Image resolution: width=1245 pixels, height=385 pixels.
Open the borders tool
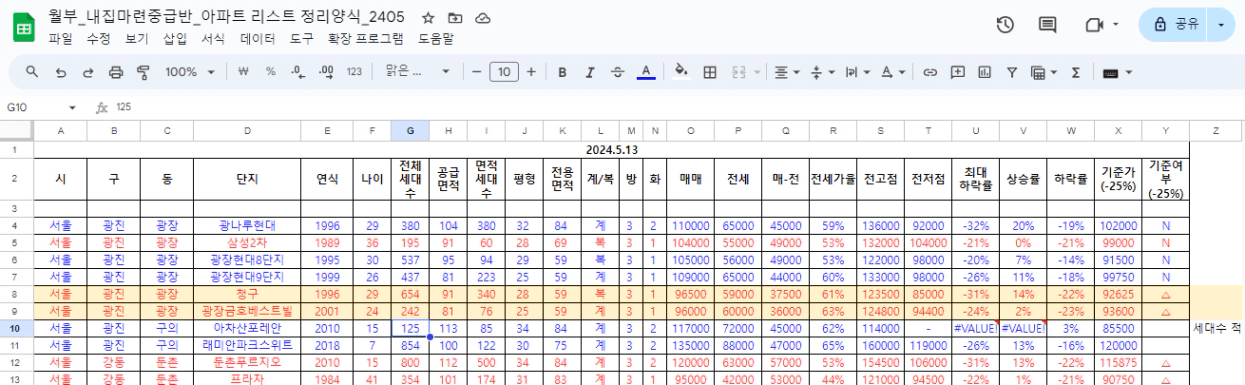click(x=710, y=72)
